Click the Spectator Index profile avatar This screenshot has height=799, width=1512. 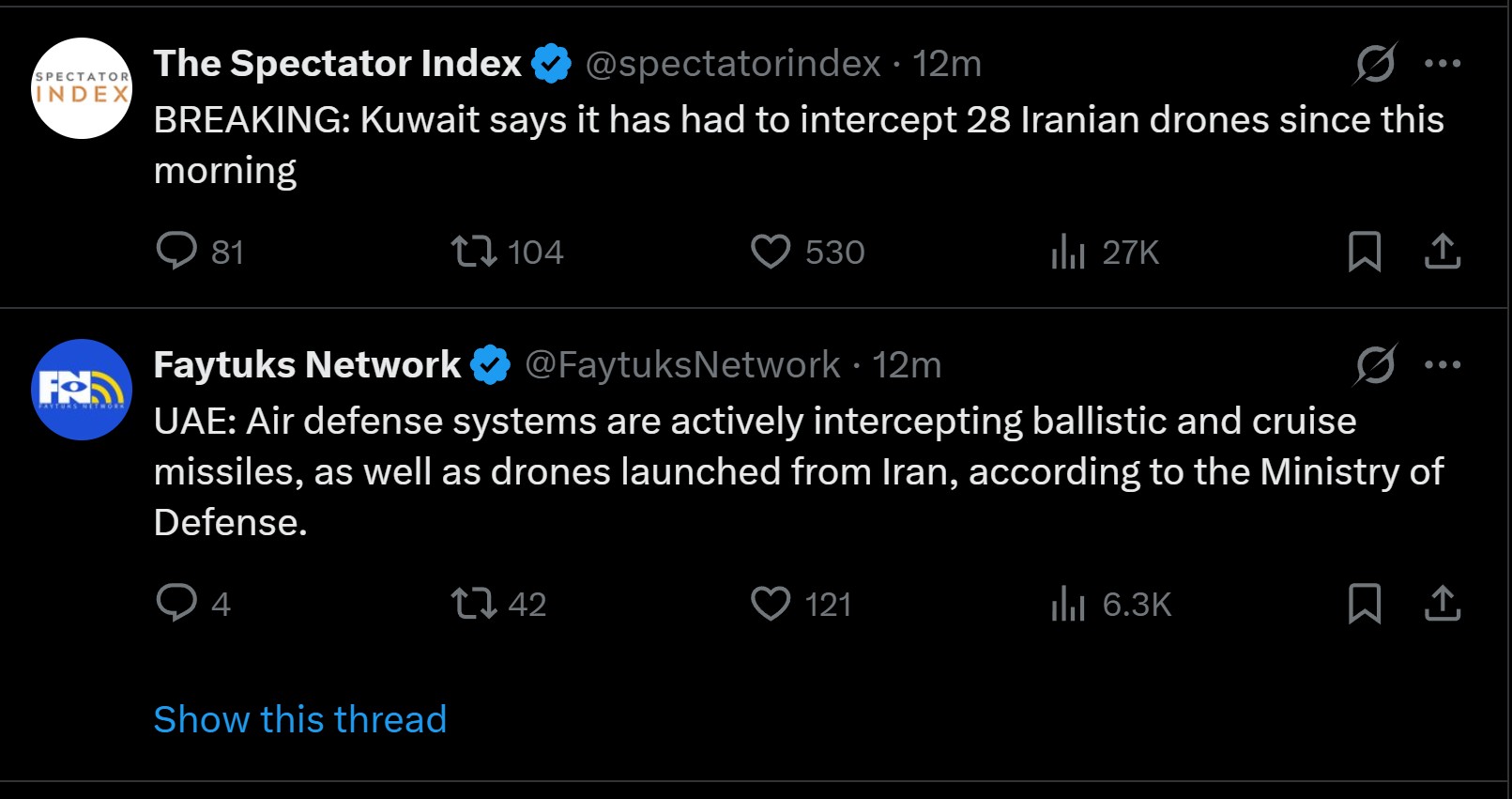coord(82,88)
